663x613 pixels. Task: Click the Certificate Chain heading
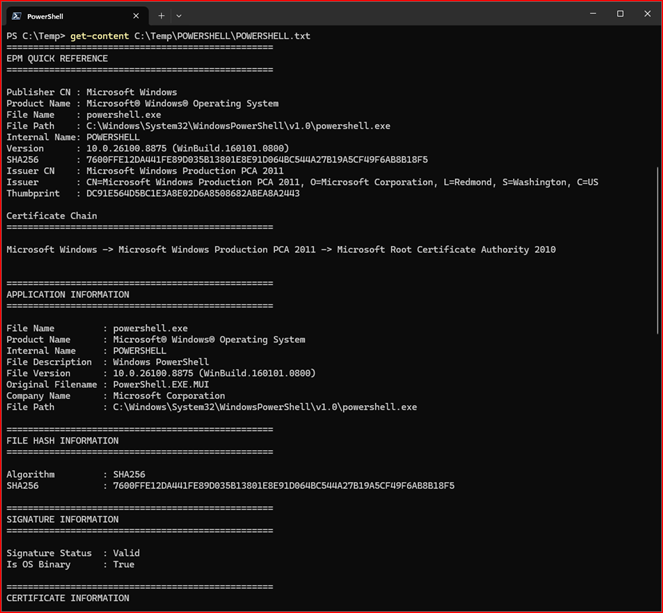pos(52,216)
